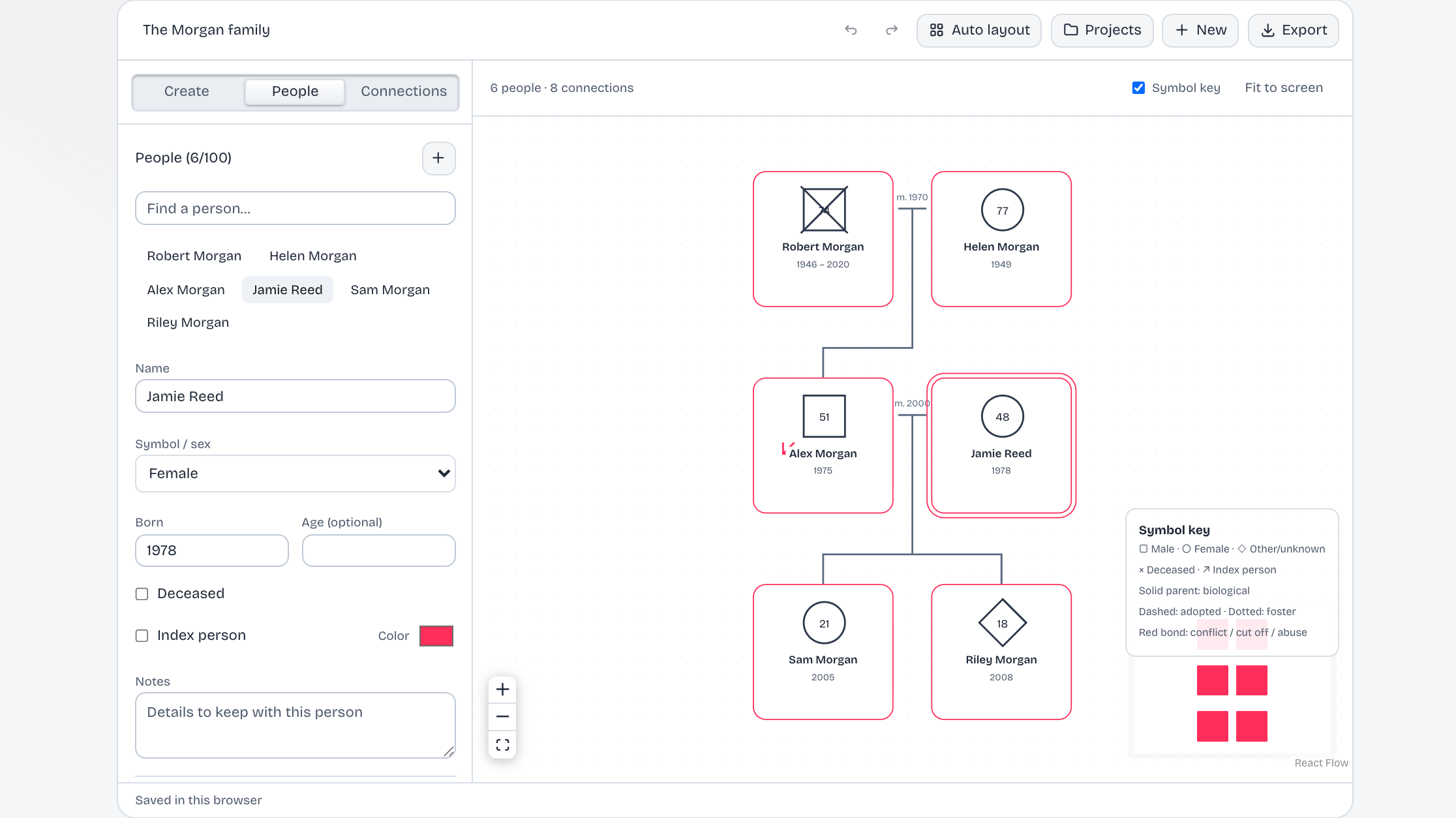1456x818 pixels.
Task: Run Auto layout on the tree
Action: pos(979,30)
